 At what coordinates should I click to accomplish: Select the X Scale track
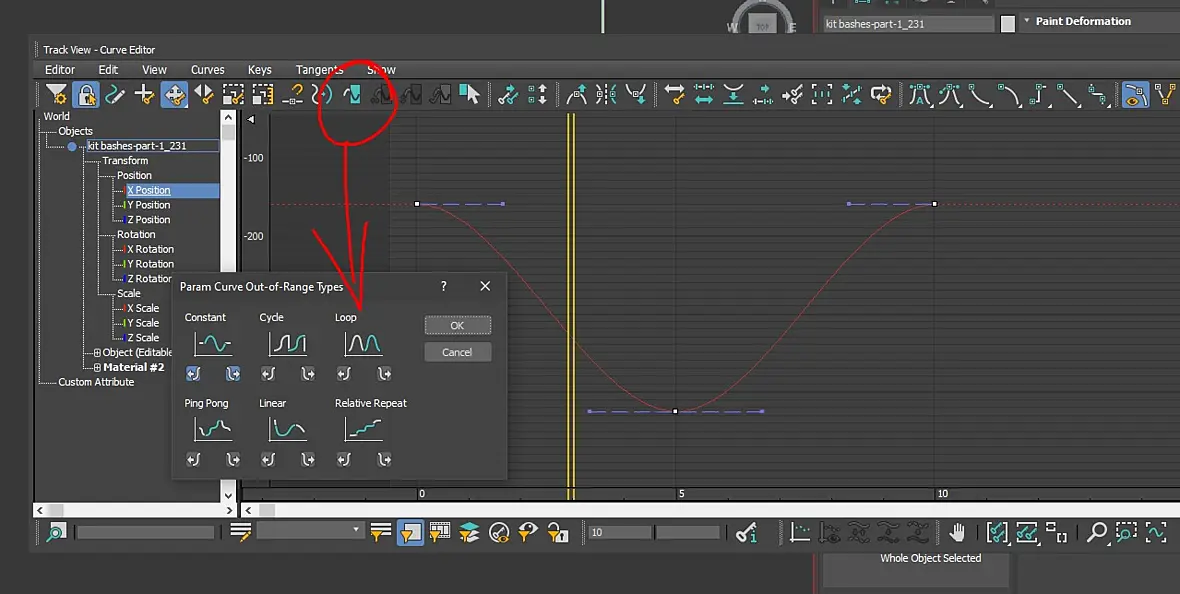(x=143, y=308)
